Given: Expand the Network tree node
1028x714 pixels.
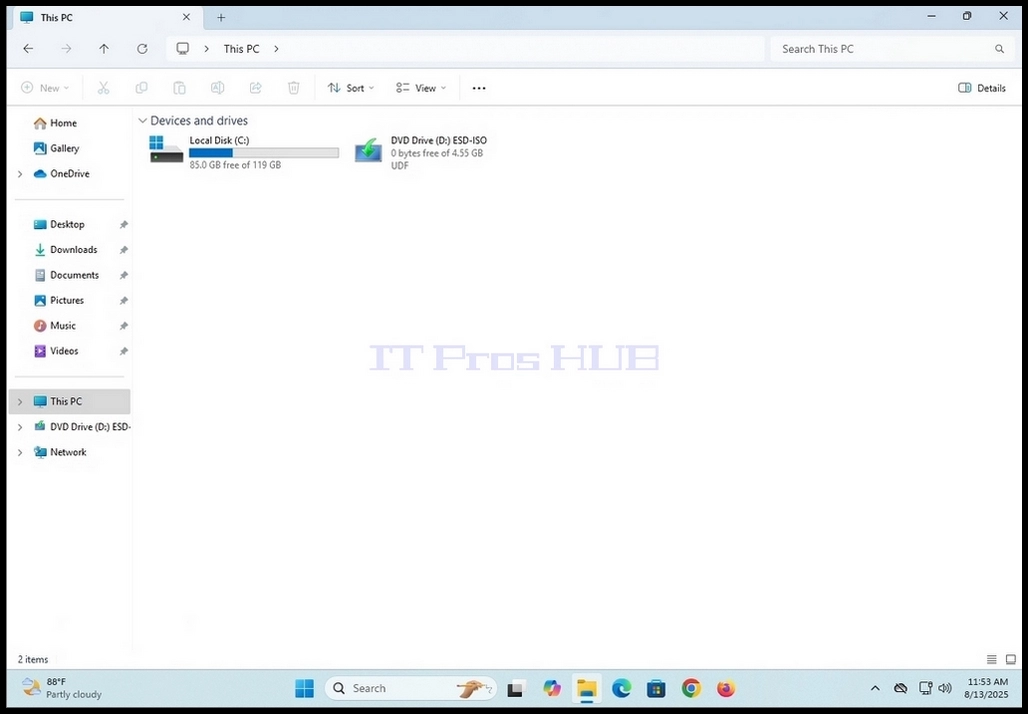Looking at the screenshot, I should pyautogui.click(x=20, y=452).
